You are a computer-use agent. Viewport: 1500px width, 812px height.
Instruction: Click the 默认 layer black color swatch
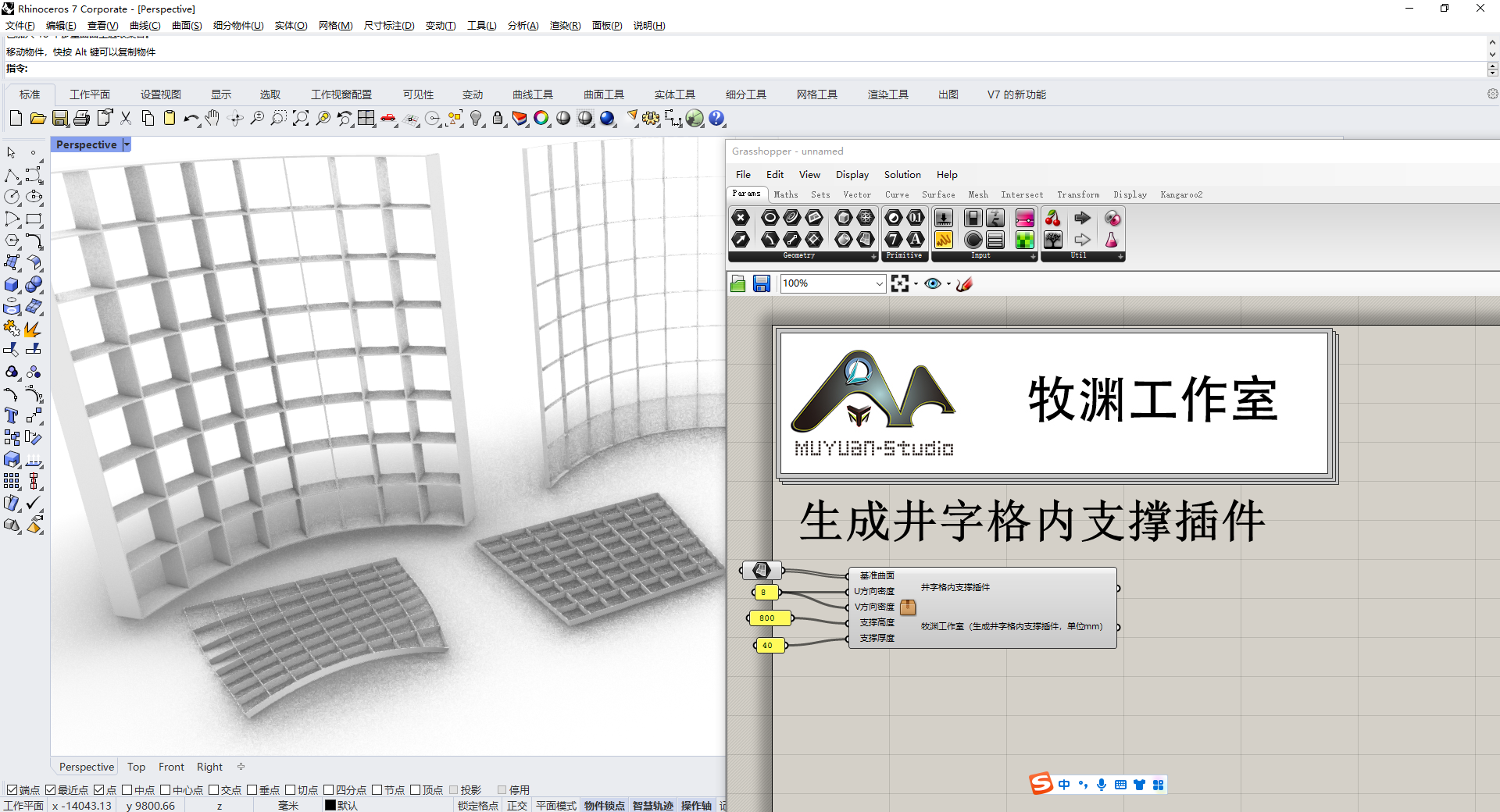pyautogui.click(x=330, y=805)
